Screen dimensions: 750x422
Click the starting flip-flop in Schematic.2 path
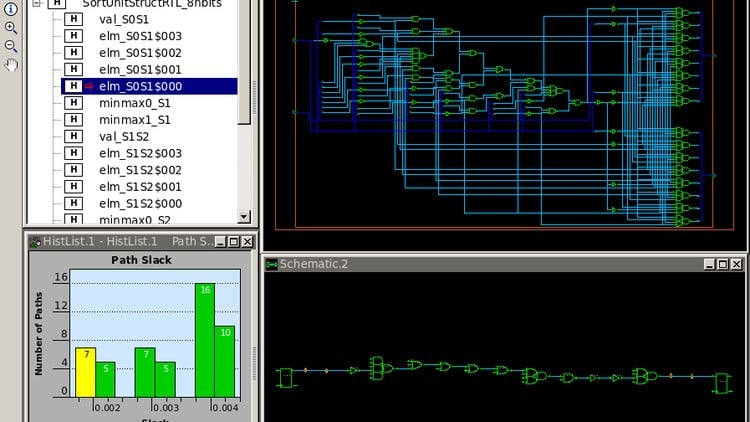coord(285,378)
